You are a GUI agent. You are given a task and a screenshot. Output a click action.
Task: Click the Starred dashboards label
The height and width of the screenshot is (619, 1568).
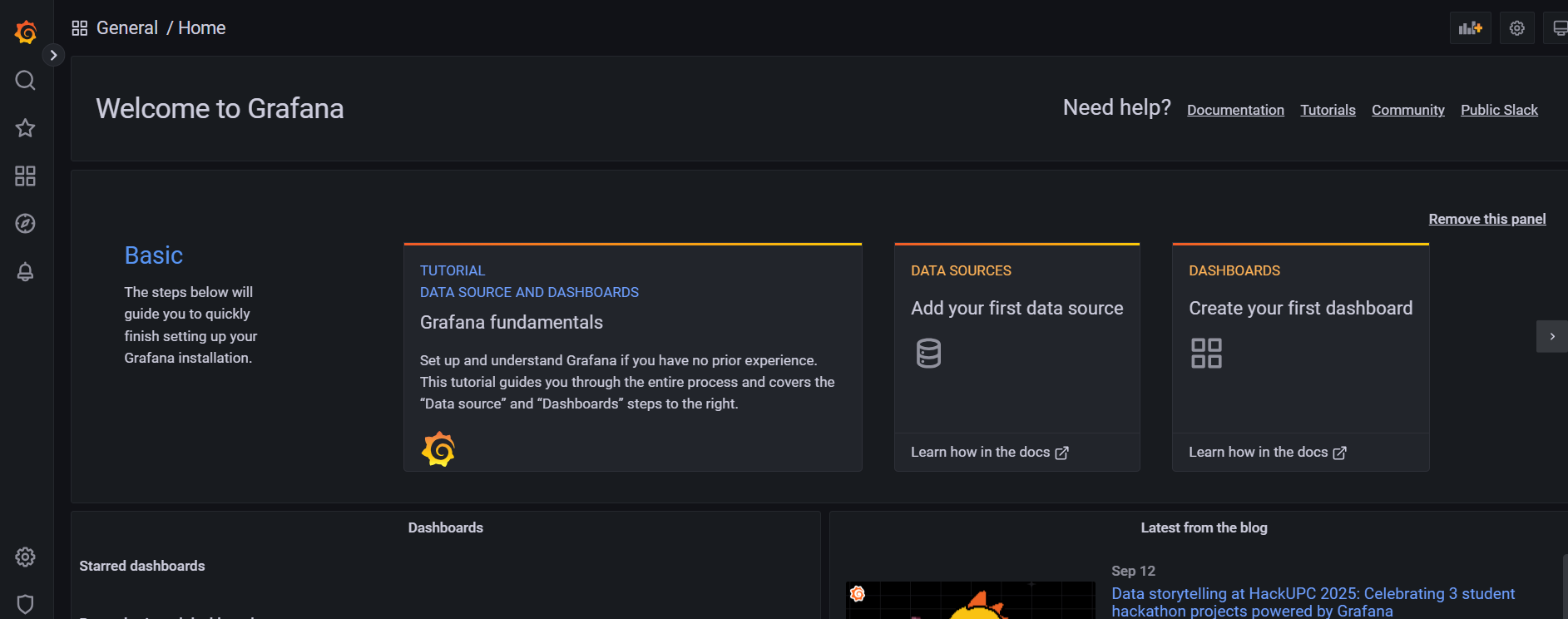142,566
